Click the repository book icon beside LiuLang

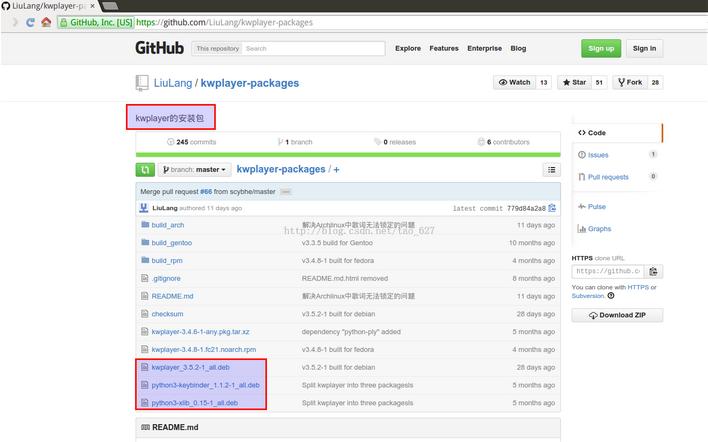click(x=142, y=83)
